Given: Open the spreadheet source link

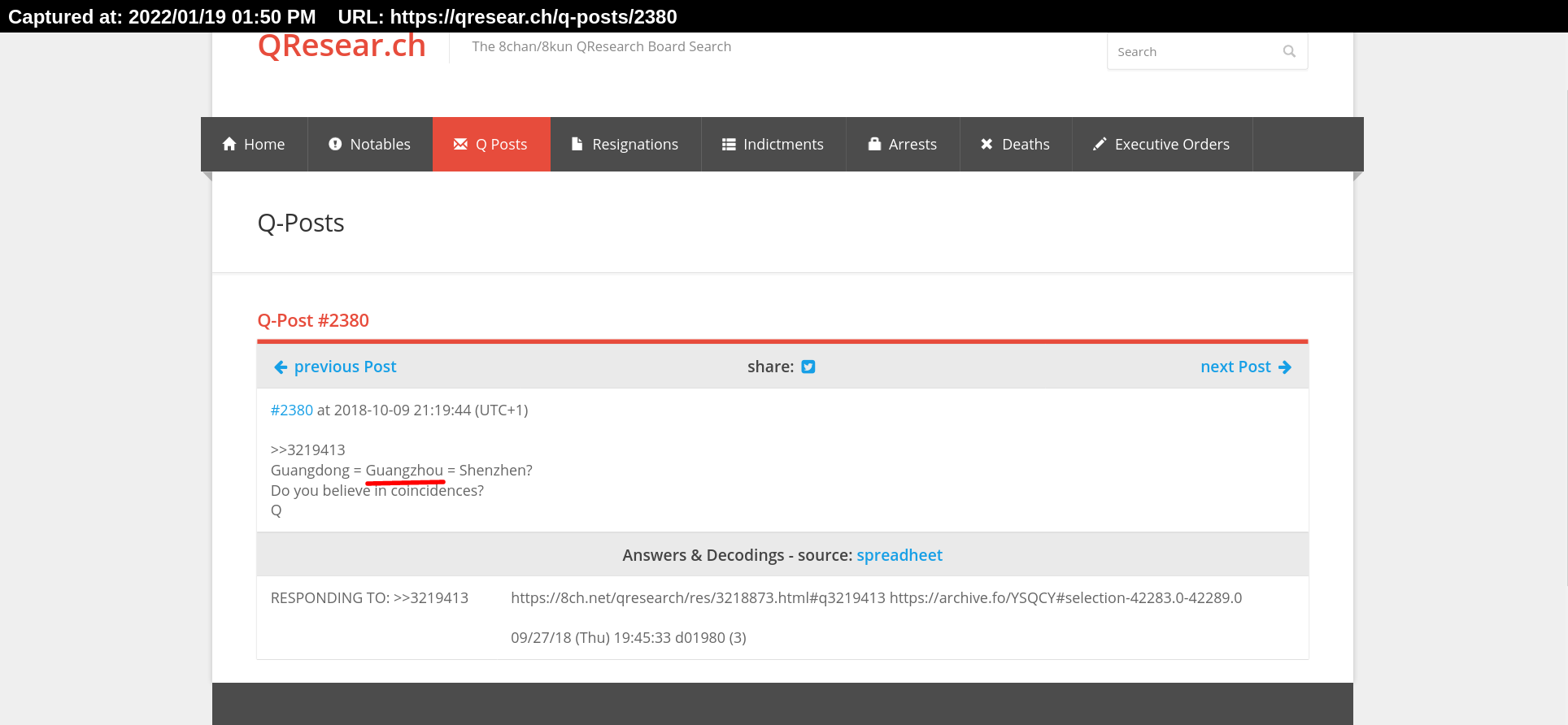Looking at the screenshot, I should click(899, 555).
